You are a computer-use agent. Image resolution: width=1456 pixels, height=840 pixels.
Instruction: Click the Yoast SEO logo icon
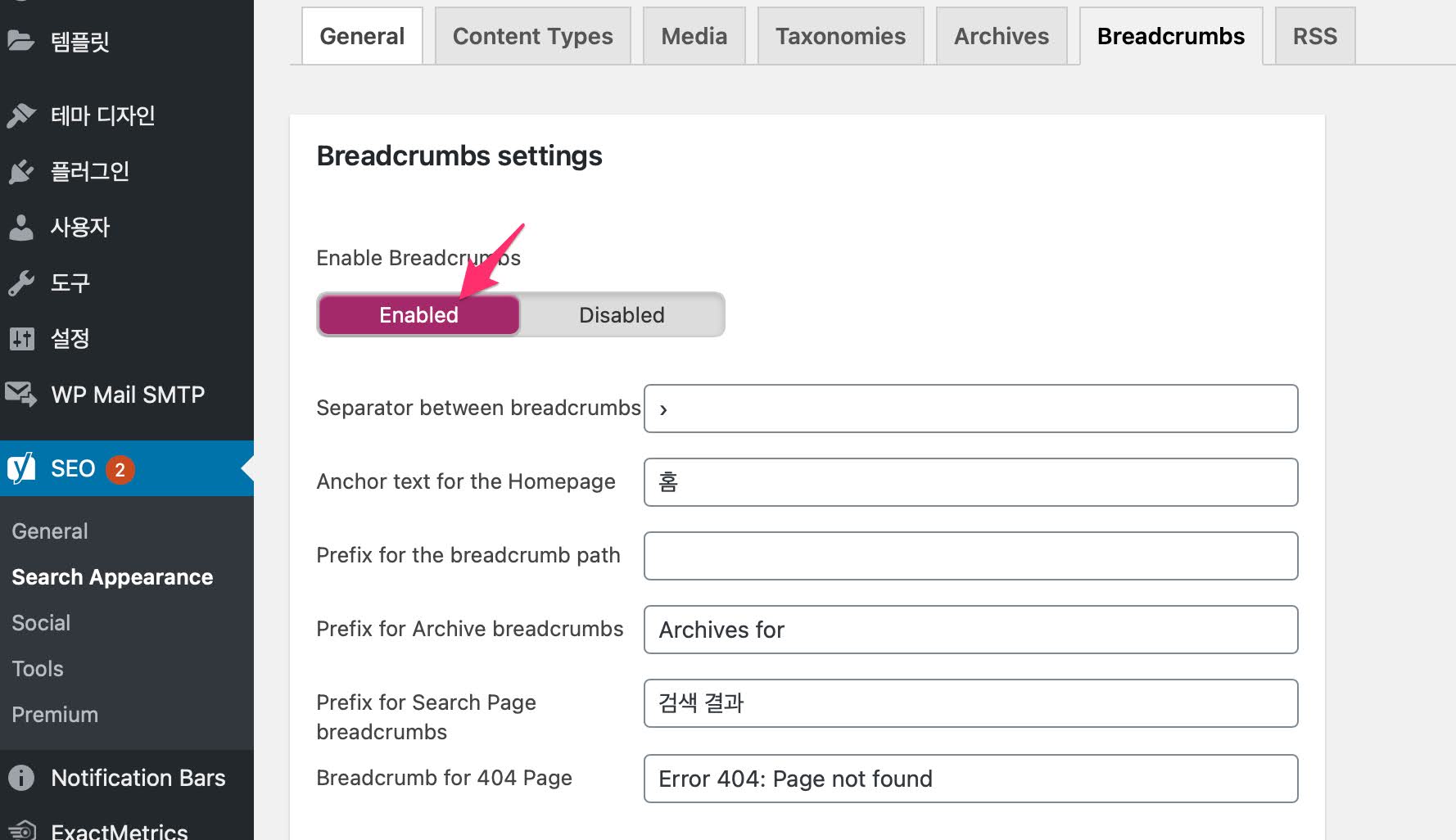(21, 468)
